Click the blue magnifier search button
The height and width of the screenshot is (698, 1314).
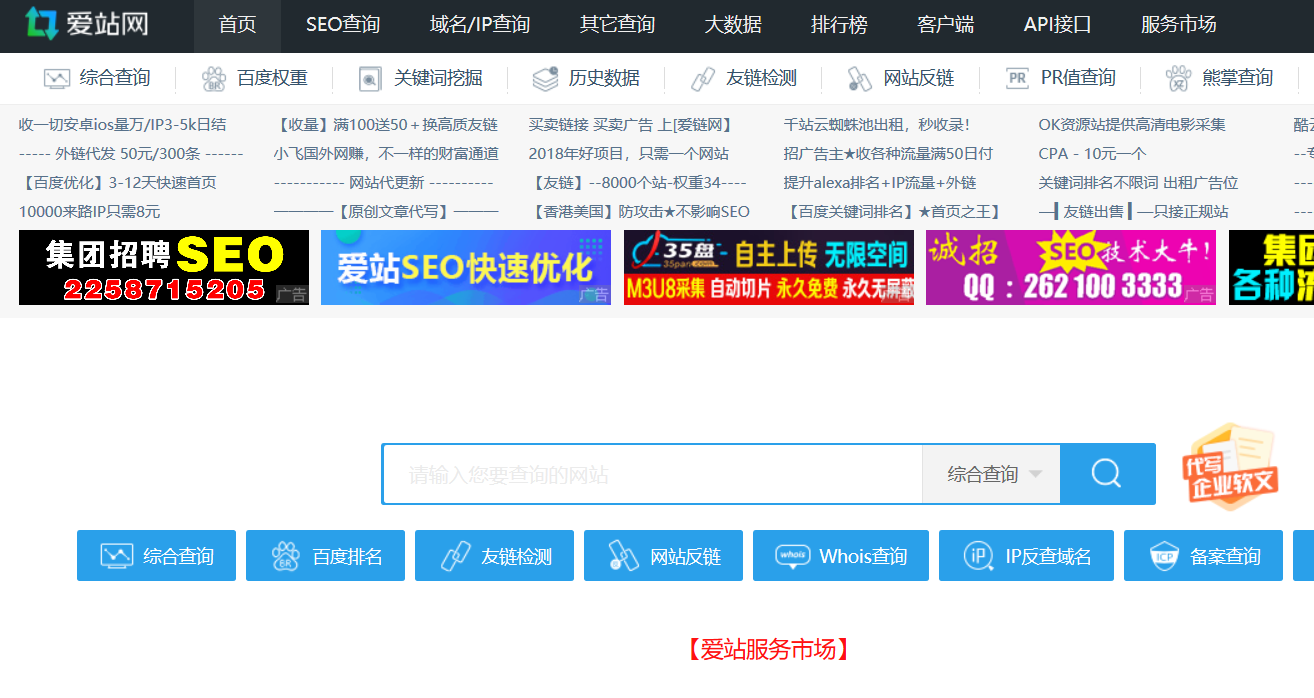(x=1107, y=474)
